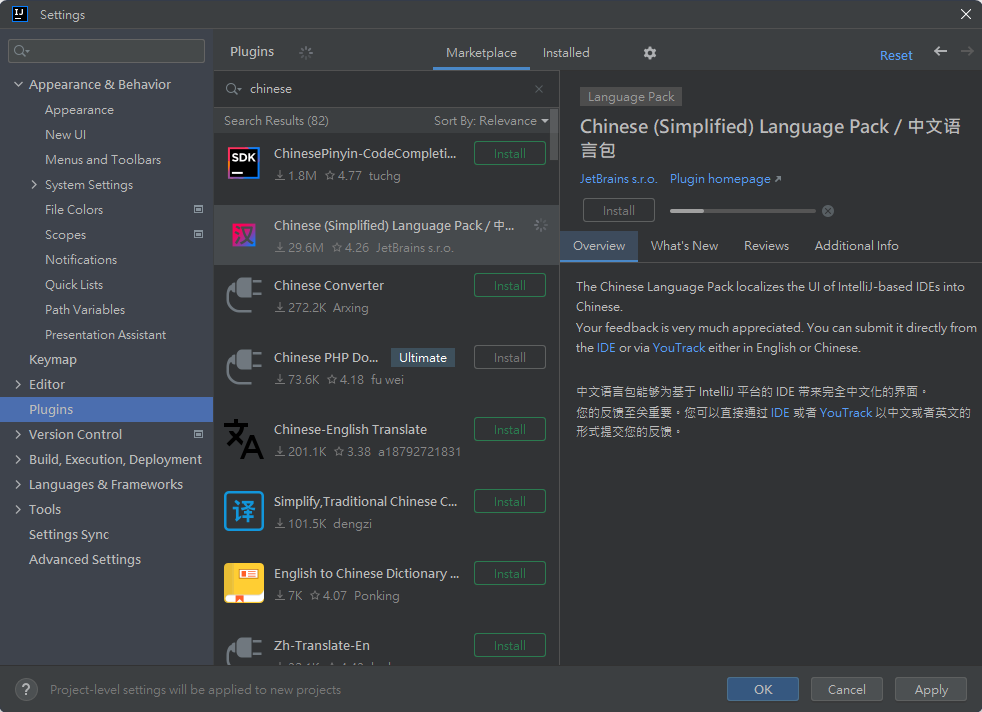Expand Version Control section
This screenshot has width=982, height=712.
tap(18, 434)
